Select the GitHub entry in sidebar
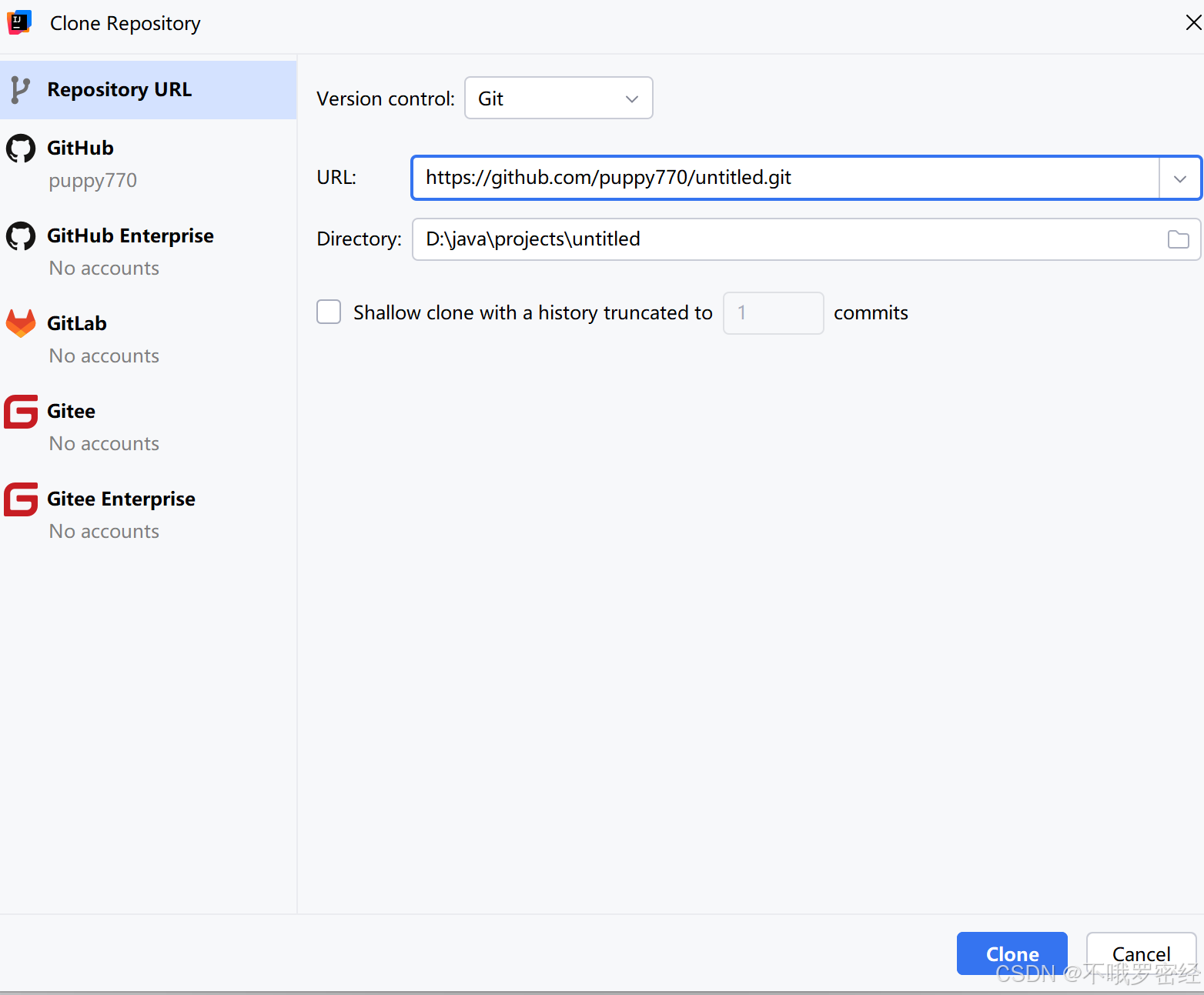 click(x=149, y=163)
